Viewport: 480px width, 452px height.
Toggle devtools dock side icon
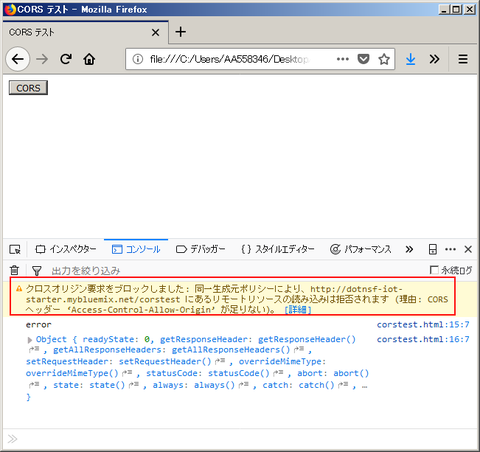click(x=433, y=249)
